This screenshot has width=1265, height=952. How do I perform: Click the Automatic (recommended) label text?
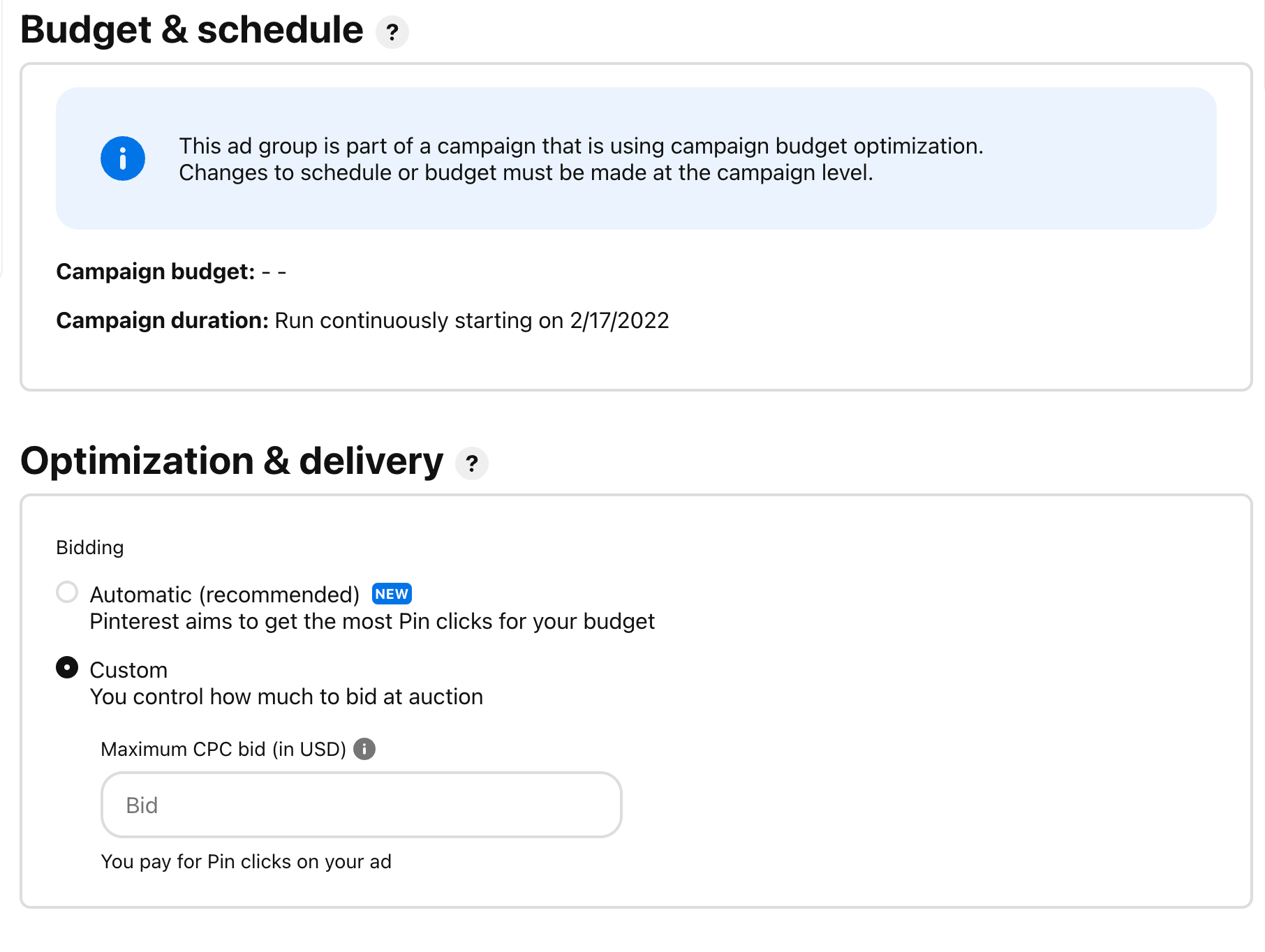(x=225, y=595)
